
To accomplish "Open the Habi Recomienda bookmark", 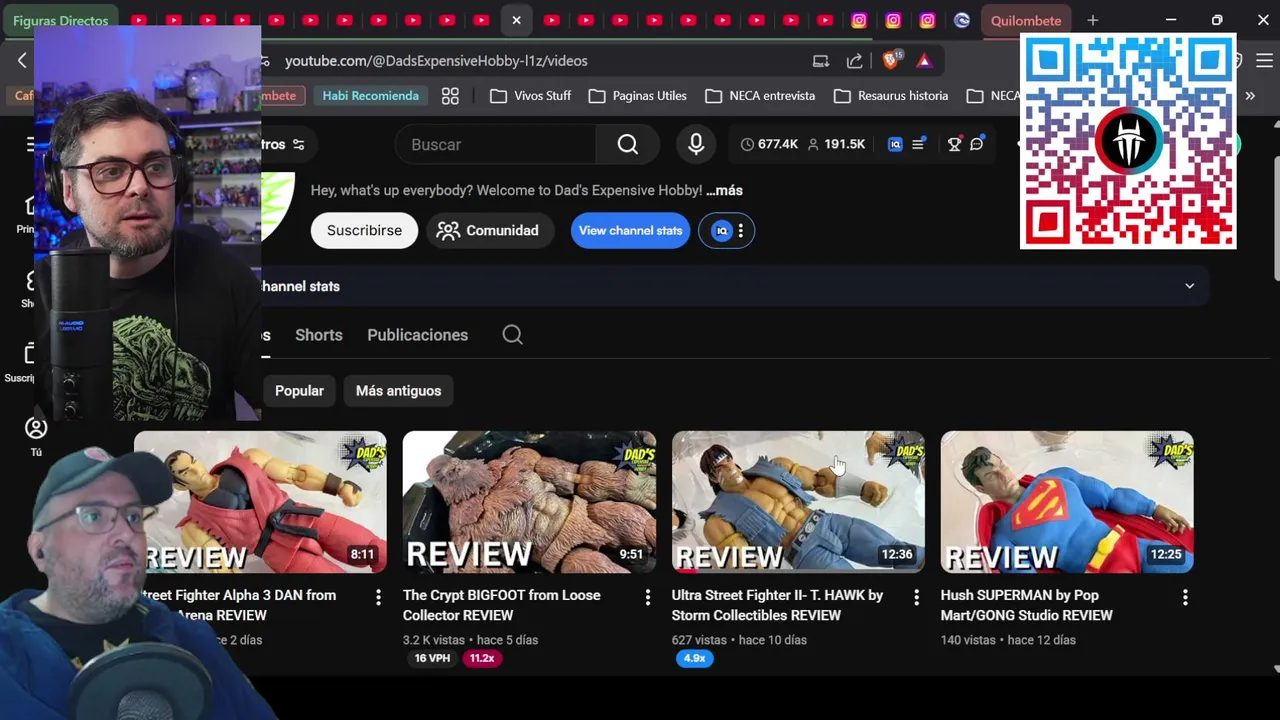I will 370,96.
